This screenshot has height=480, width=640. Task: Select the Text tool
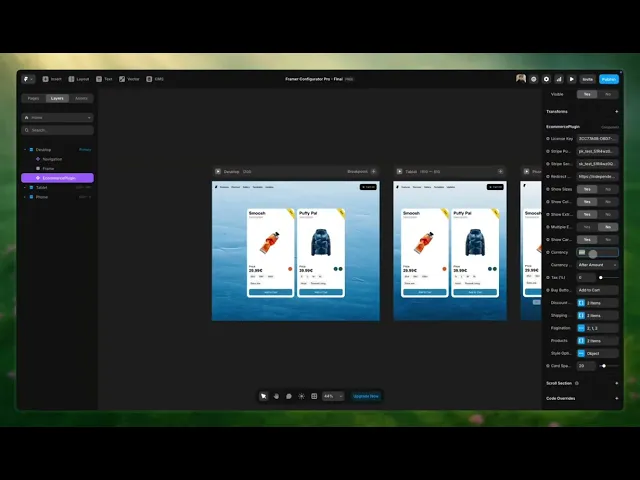pyautogui.click(x=104, y=79)
